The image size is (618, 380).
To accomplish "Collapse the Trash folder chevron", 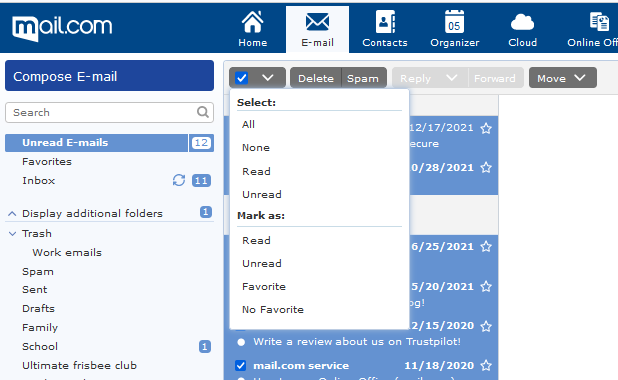I will click(12, 233).
